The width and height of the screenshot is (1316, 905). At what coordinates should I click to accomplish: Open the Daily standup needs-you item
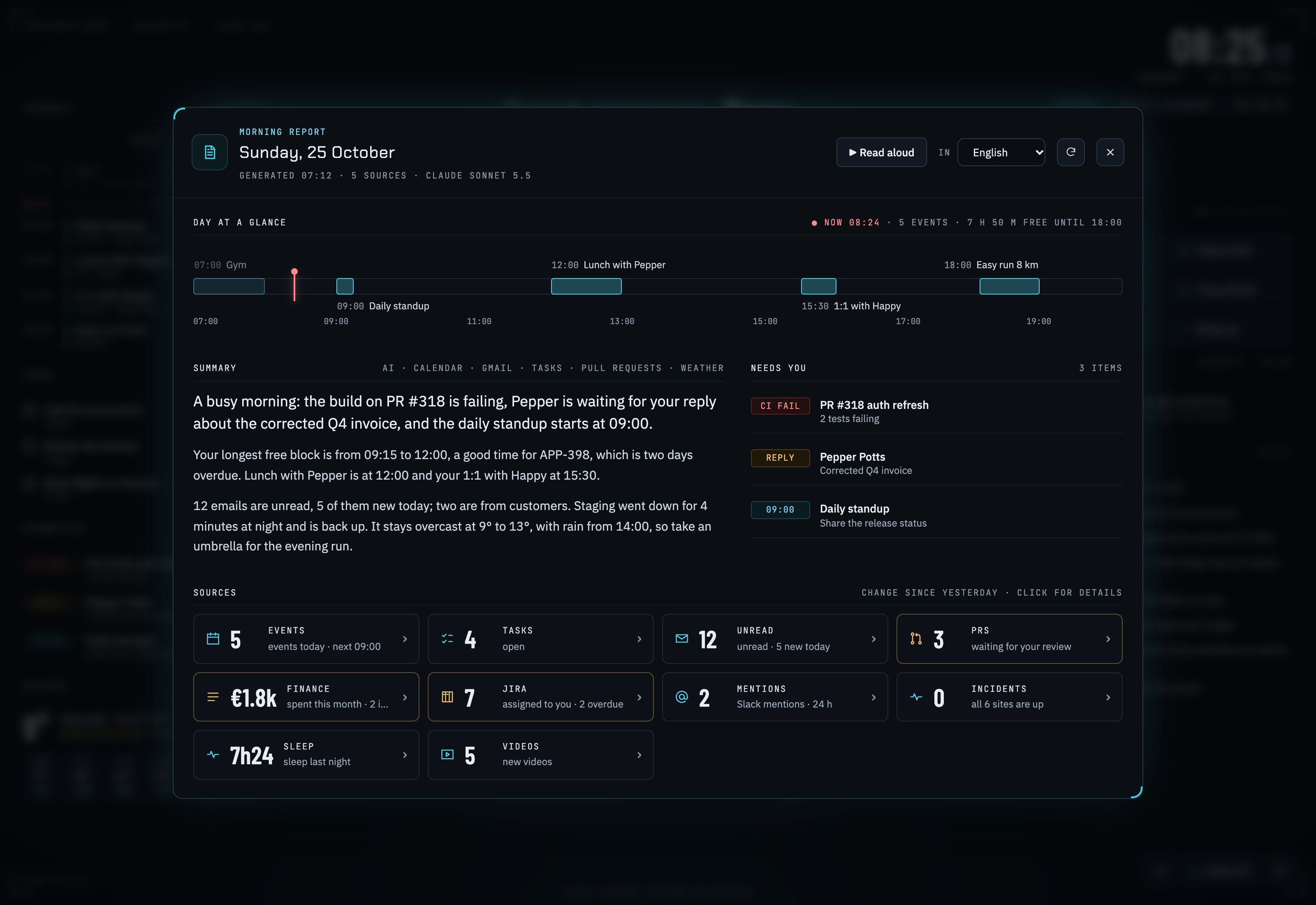point(936,515)
